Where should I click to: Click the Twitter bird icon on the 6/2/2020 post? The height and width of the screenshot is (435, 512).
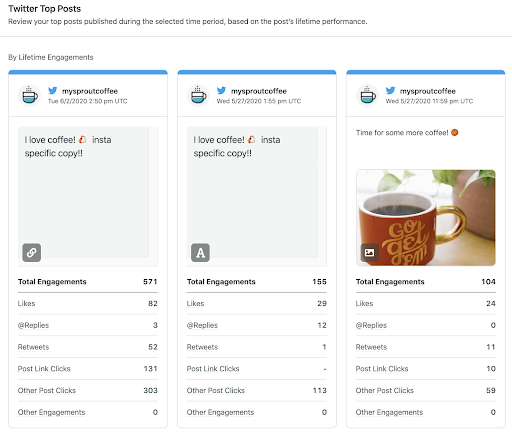pyautogui.click(x=53, y=91)
